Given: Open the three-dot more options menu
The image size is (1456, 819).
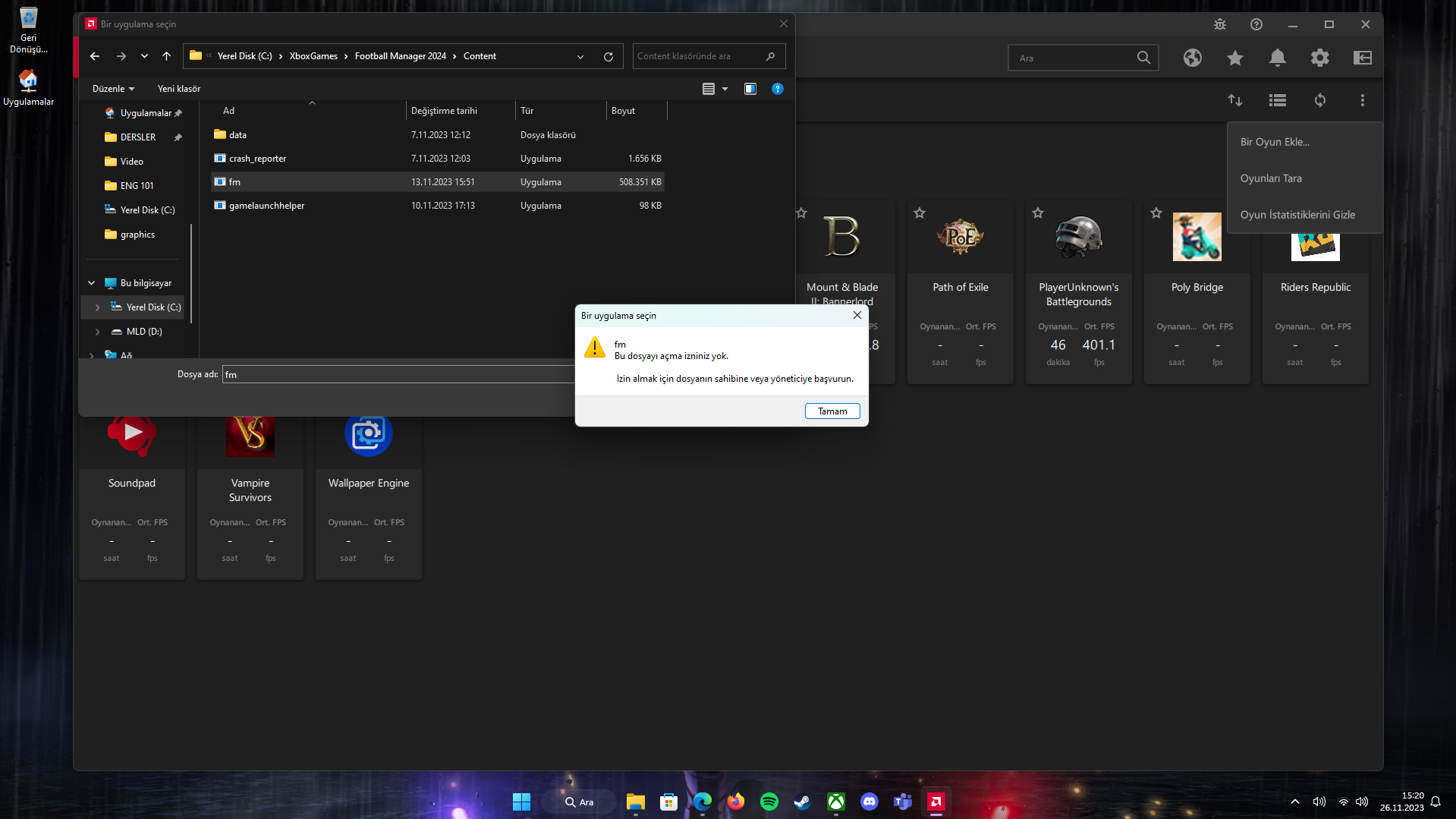Looking at the screenshot, I should coord(1363,100).
